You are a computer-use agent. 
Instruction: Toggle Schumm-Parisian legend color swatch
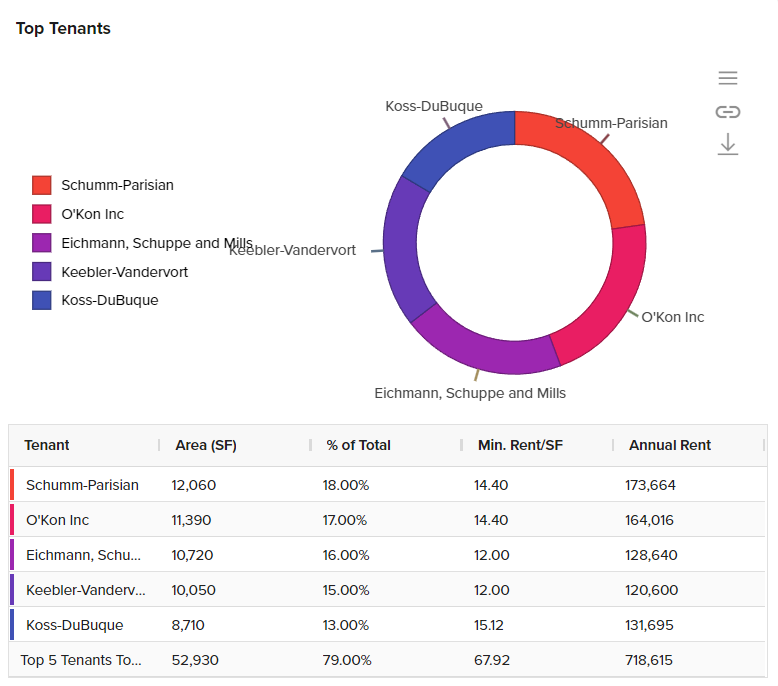click(x=42, y=185)
